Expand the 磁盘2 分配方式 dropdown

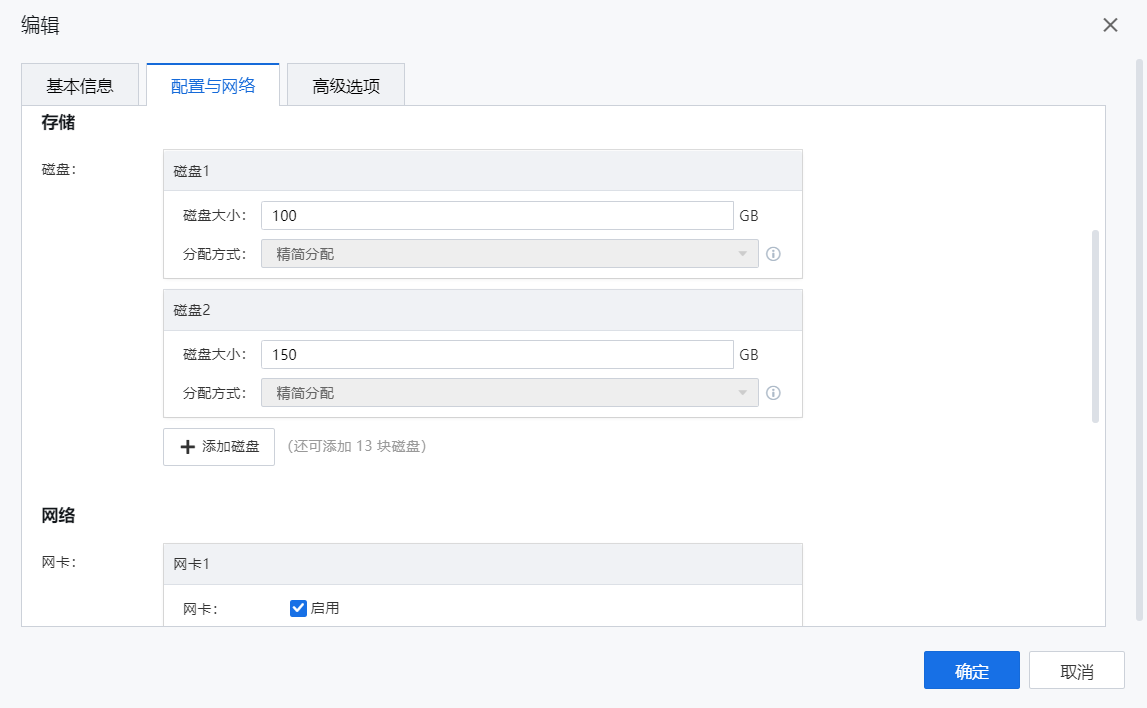coord(509,393)
